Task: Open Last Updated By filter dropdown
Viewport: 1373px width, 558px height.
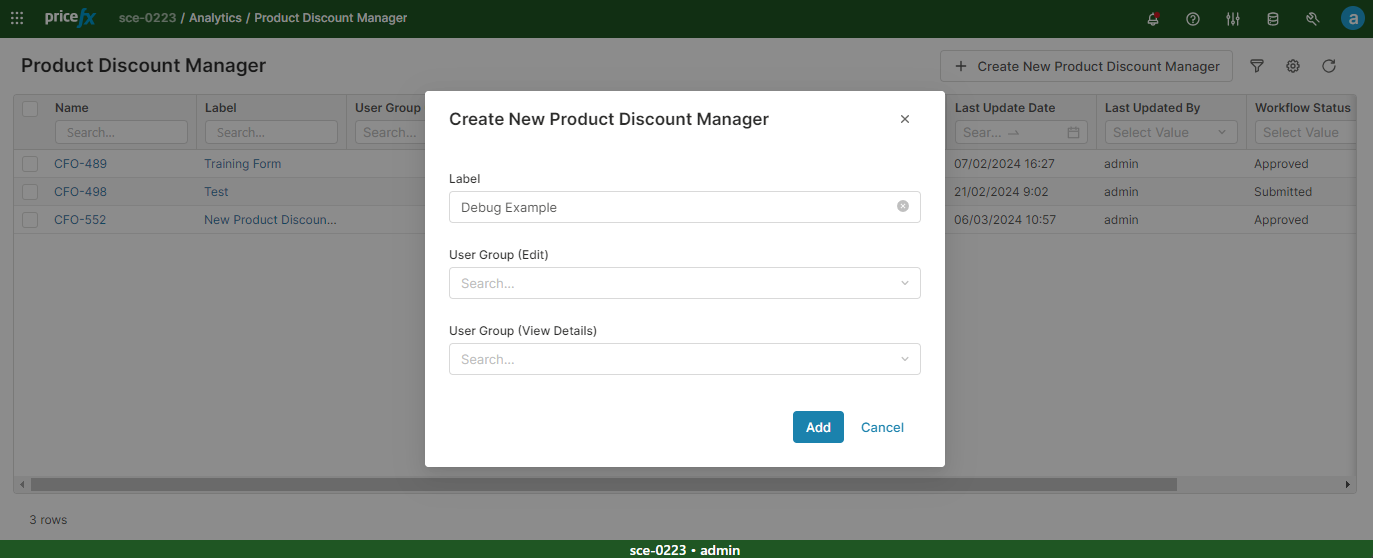Action: point(1171,132)
